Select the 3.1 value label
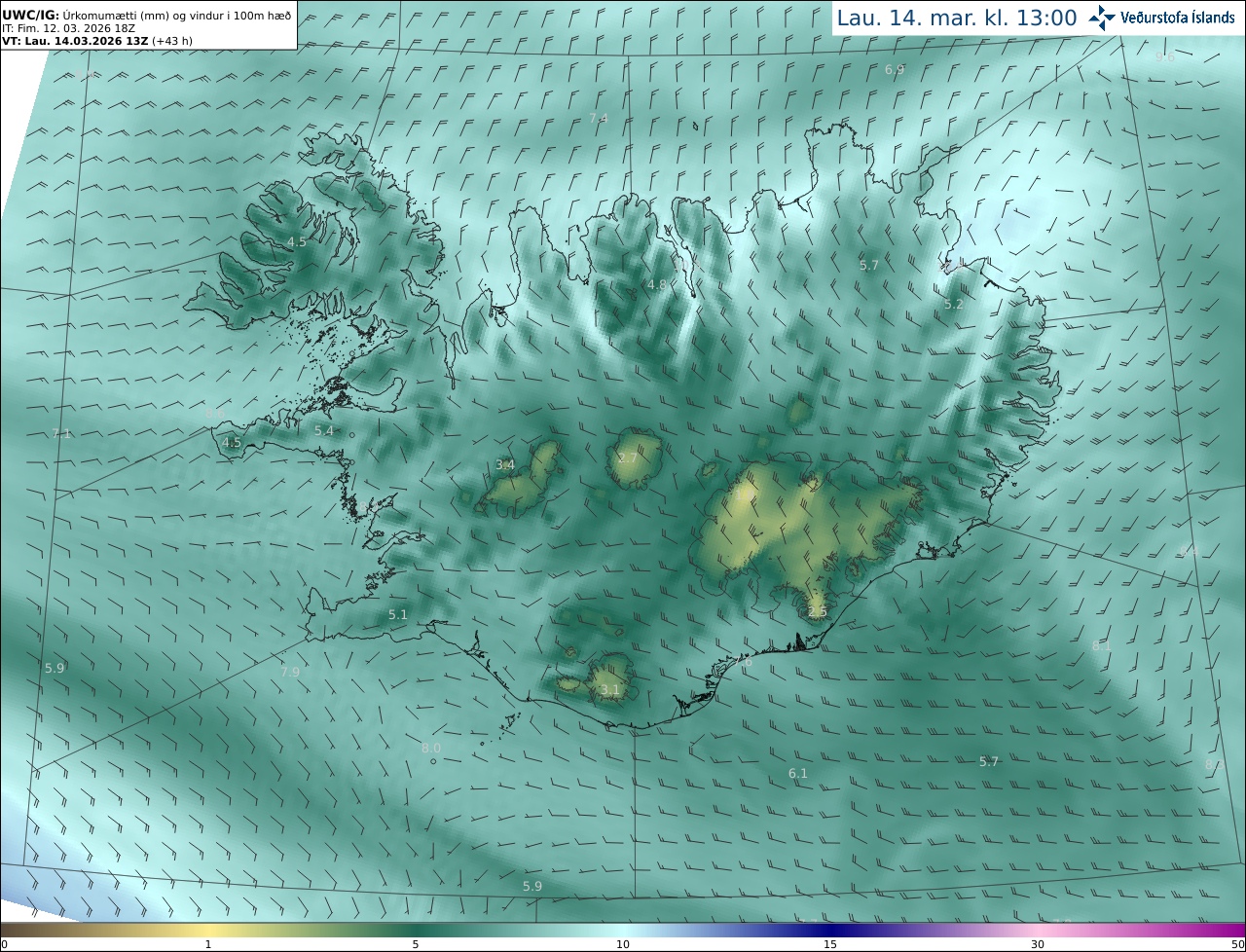This screenshot has height=952, width=1246. click(x=610, y=689)
